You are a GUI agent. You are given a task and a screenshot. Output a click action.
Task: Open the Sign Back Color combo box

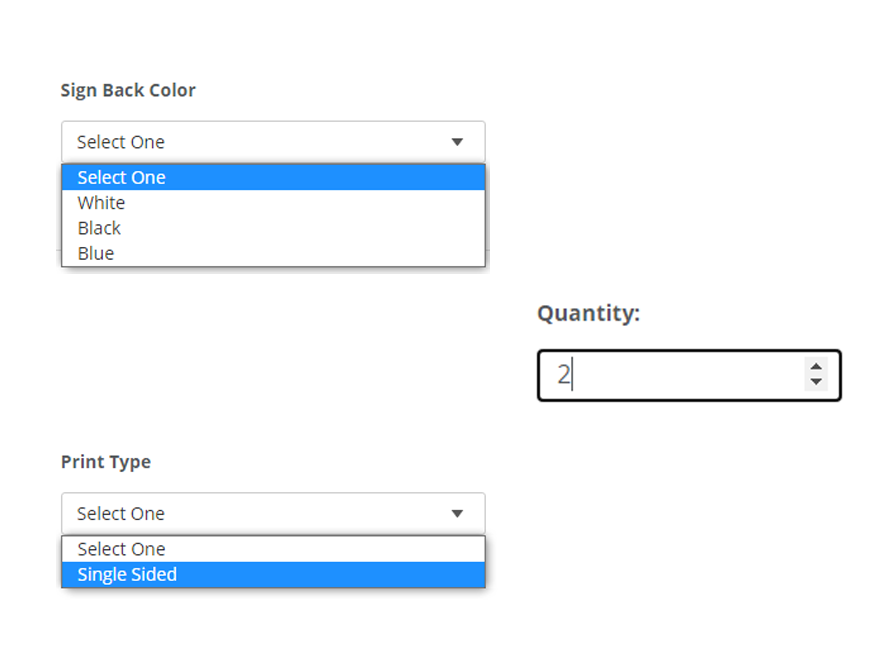click(x=273, y=142)
